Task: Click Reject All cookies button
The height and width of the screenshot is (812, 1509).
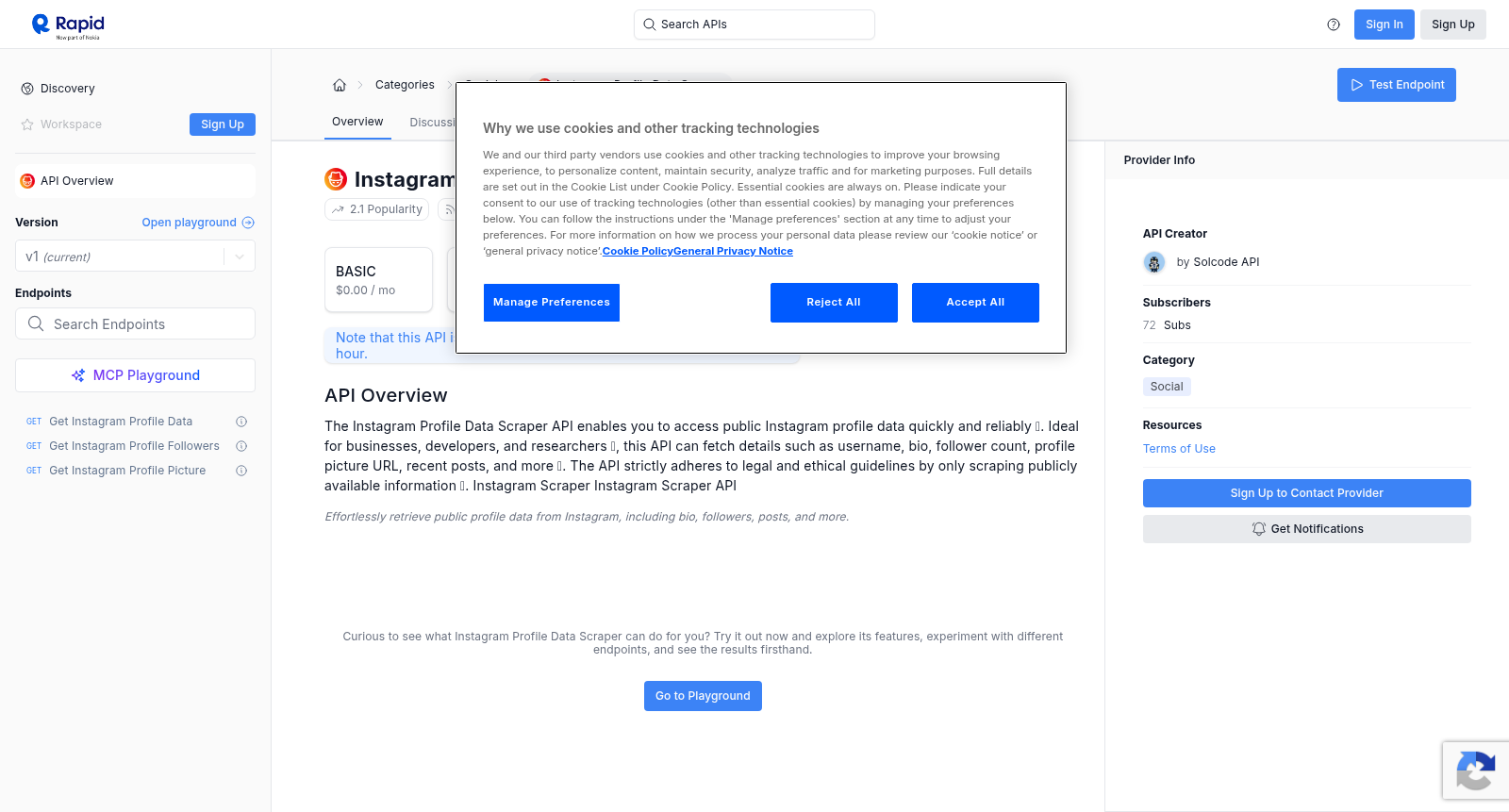Action: (834, 303)
